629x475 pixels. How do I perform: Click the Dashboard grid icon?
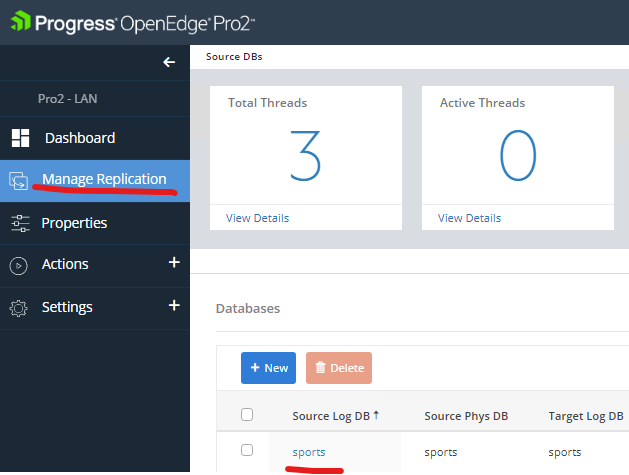click(x=20, y=138)
